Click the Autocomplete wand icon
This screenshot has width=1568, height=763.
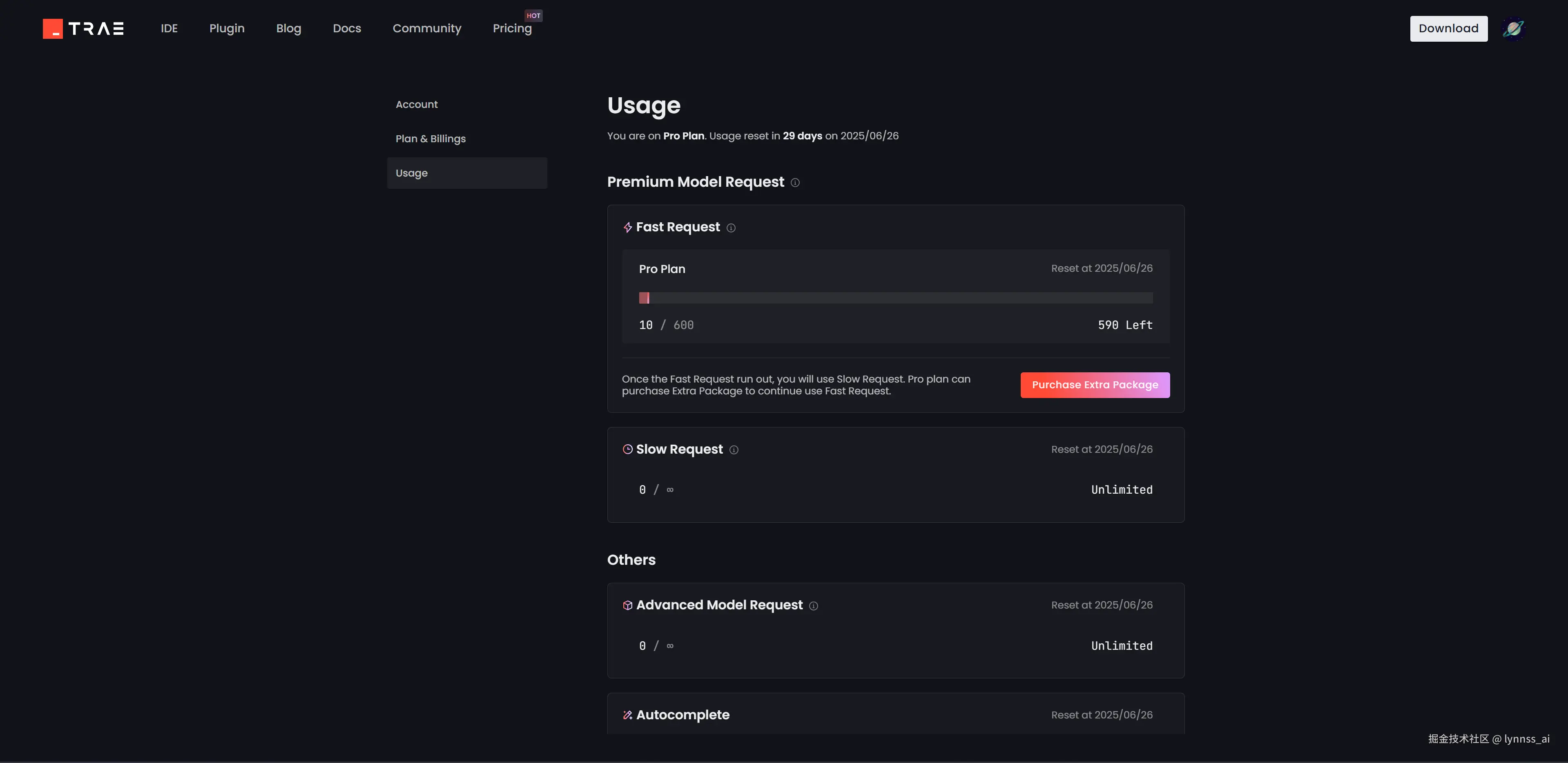click(627, 715)
